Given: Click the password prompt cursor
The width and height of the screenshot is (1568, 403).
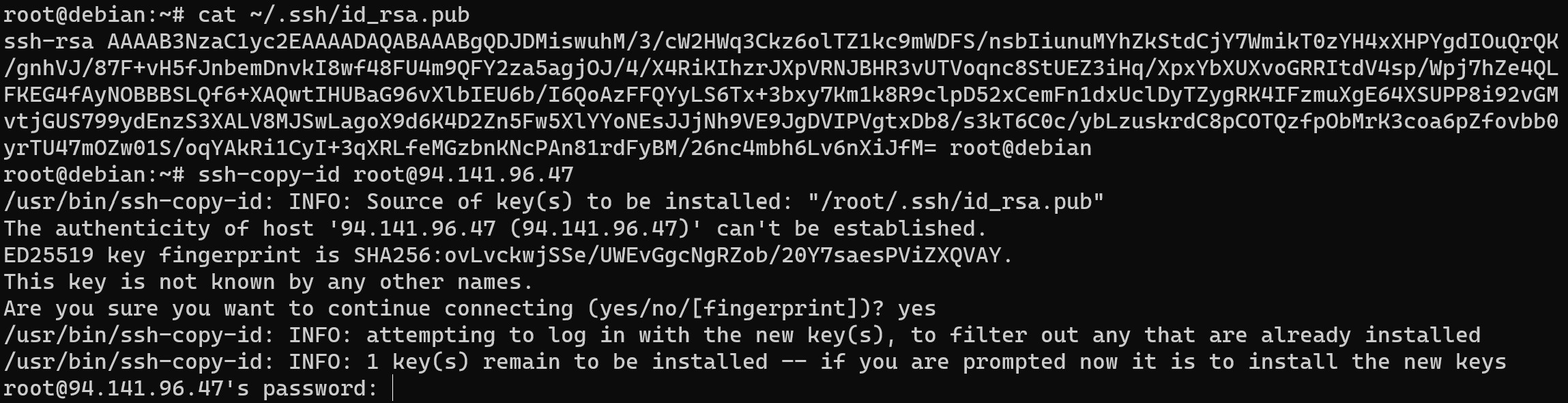Looking at the screenshot, I should 394,388.
